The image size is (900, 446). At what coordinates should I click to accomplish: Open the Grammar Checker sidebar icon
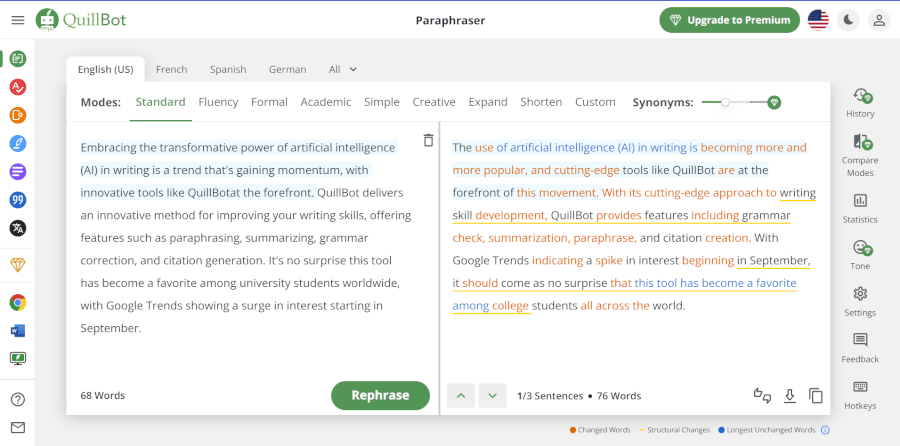[x=18, y=87]
